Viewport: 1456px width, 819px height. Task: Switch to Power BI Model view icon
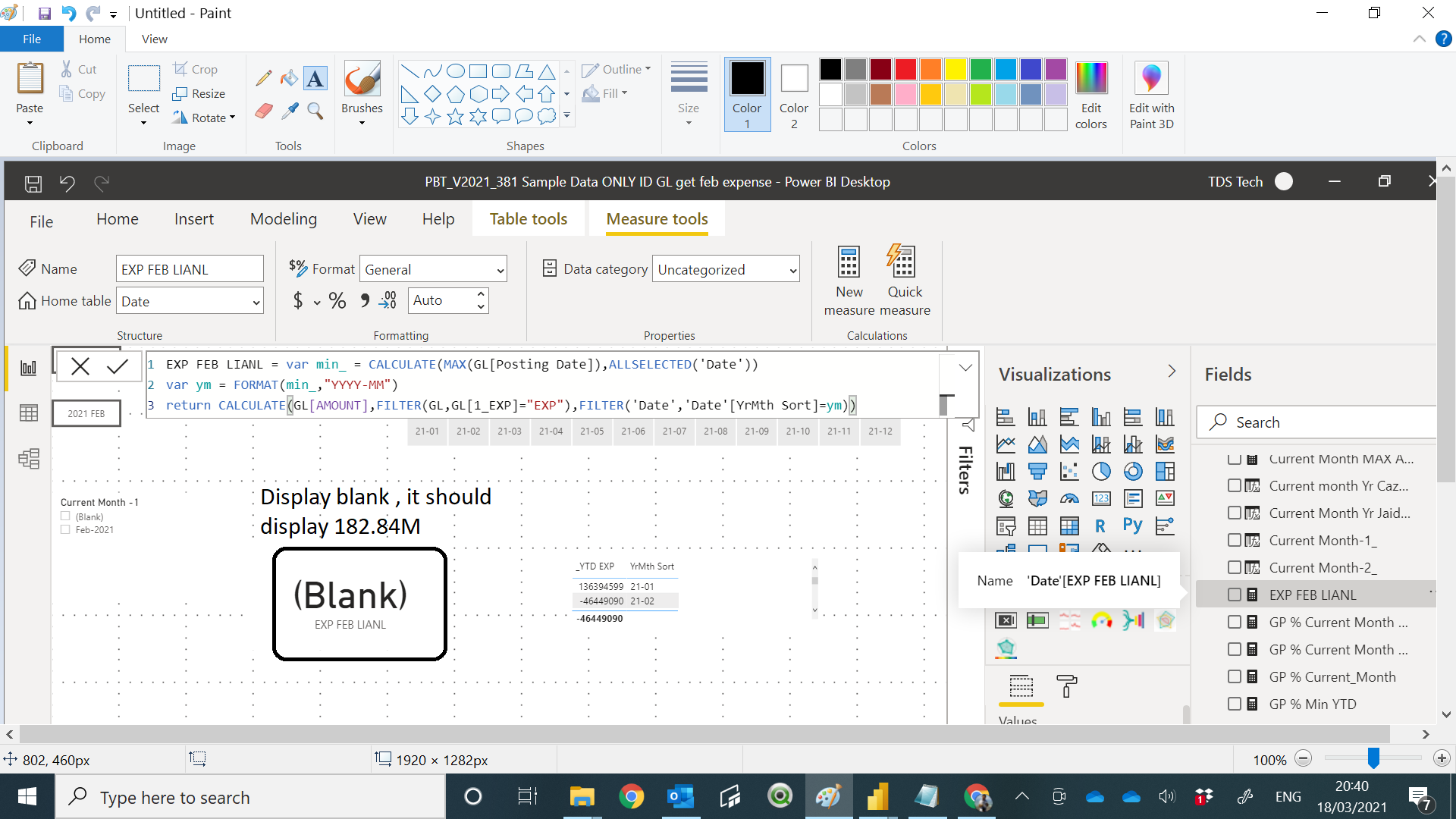click(29, 459)
